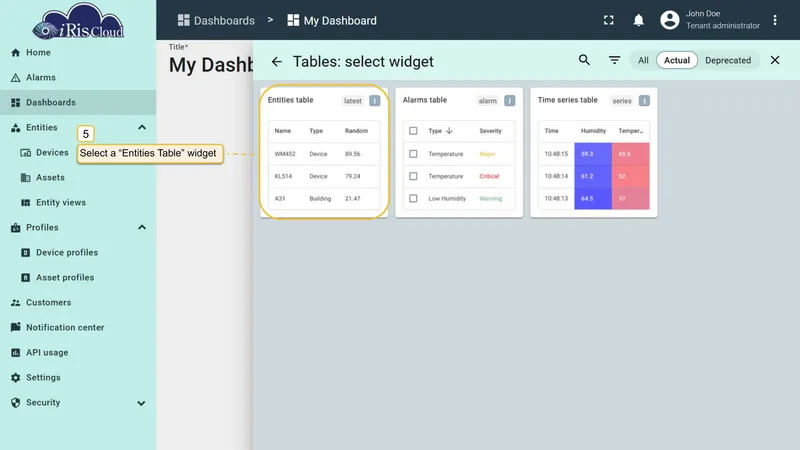
Task: Select the All filter tab
Action: tap(643, 60)
